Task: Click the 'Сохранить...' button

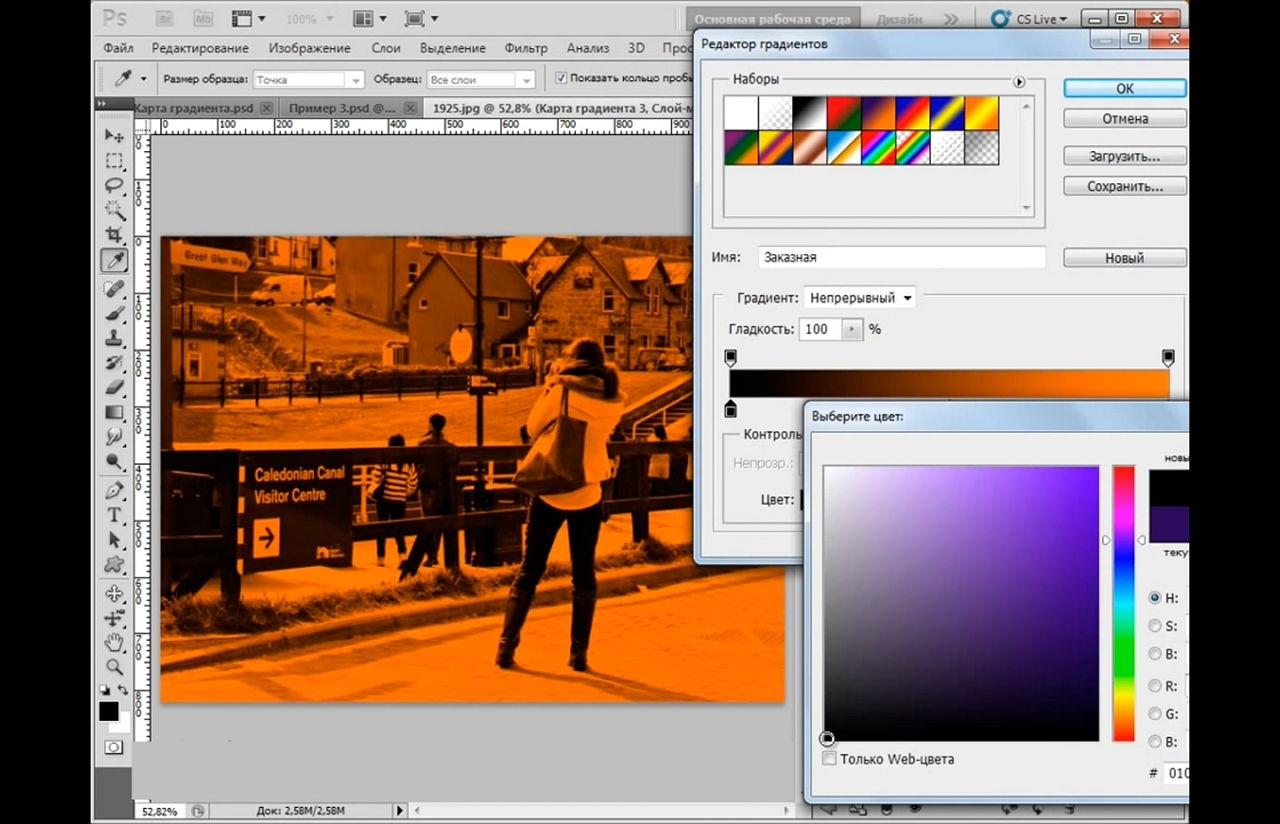Action: [x=1125, y=186]
